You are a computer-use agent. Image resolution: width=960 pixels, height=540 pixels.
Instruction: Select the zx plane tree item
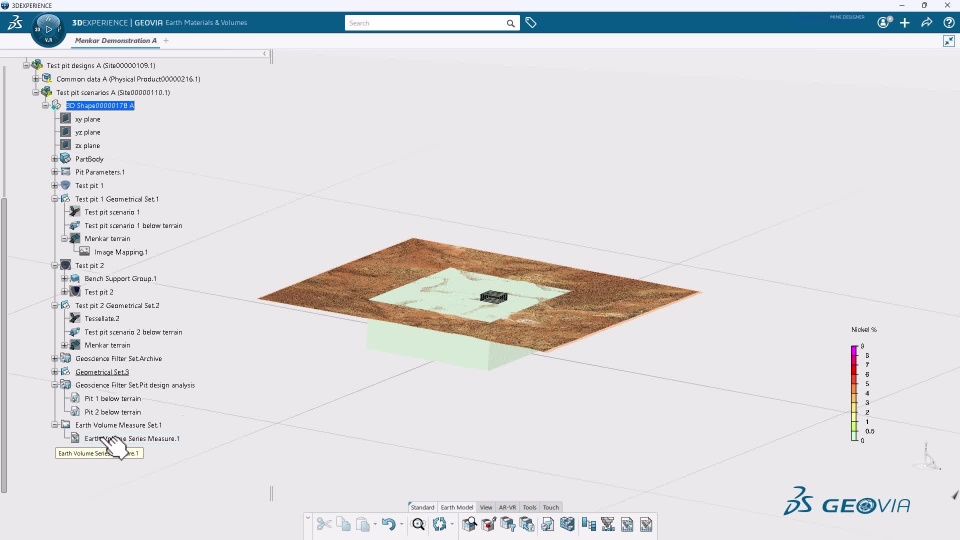(x=88, y=146)
